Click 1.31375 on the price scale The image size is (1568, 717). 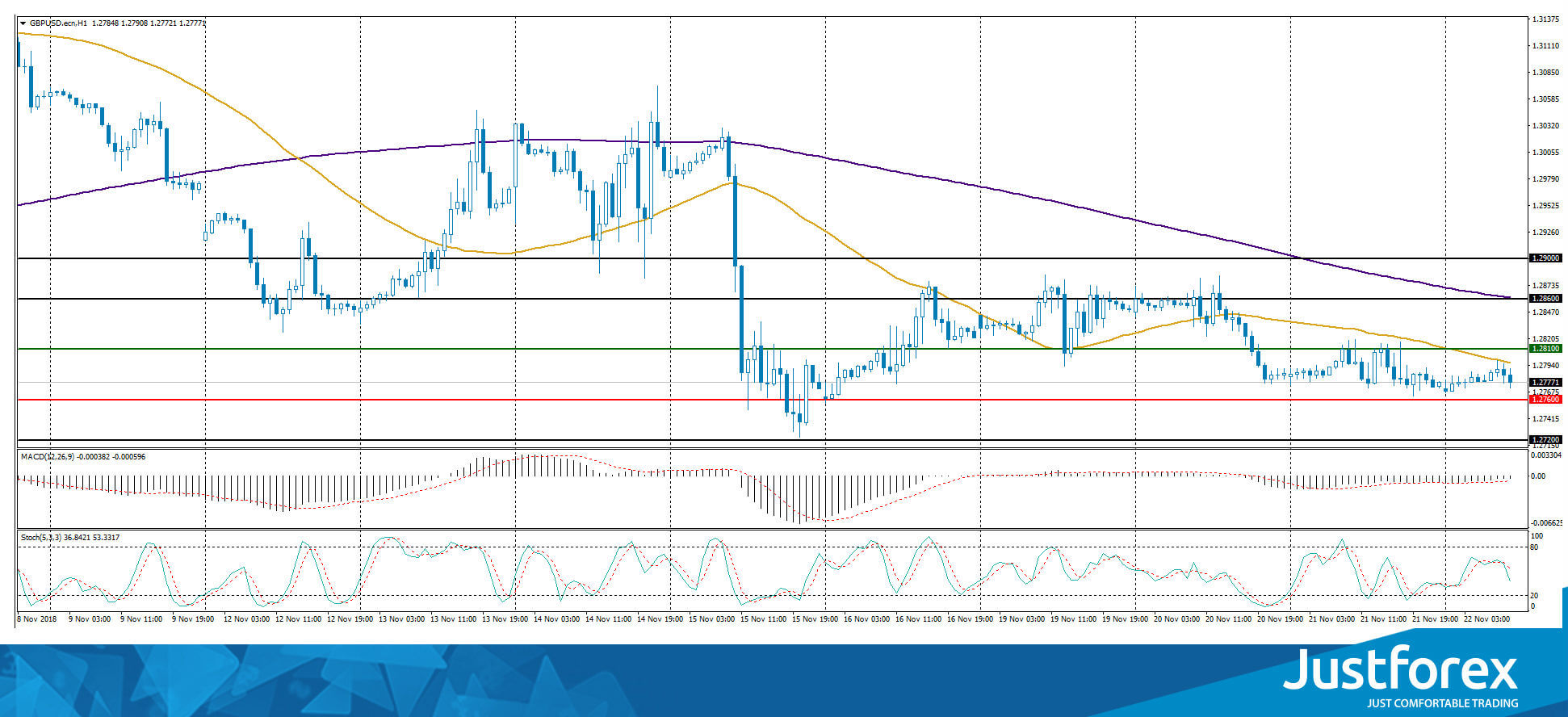[x=1546, y=19]
